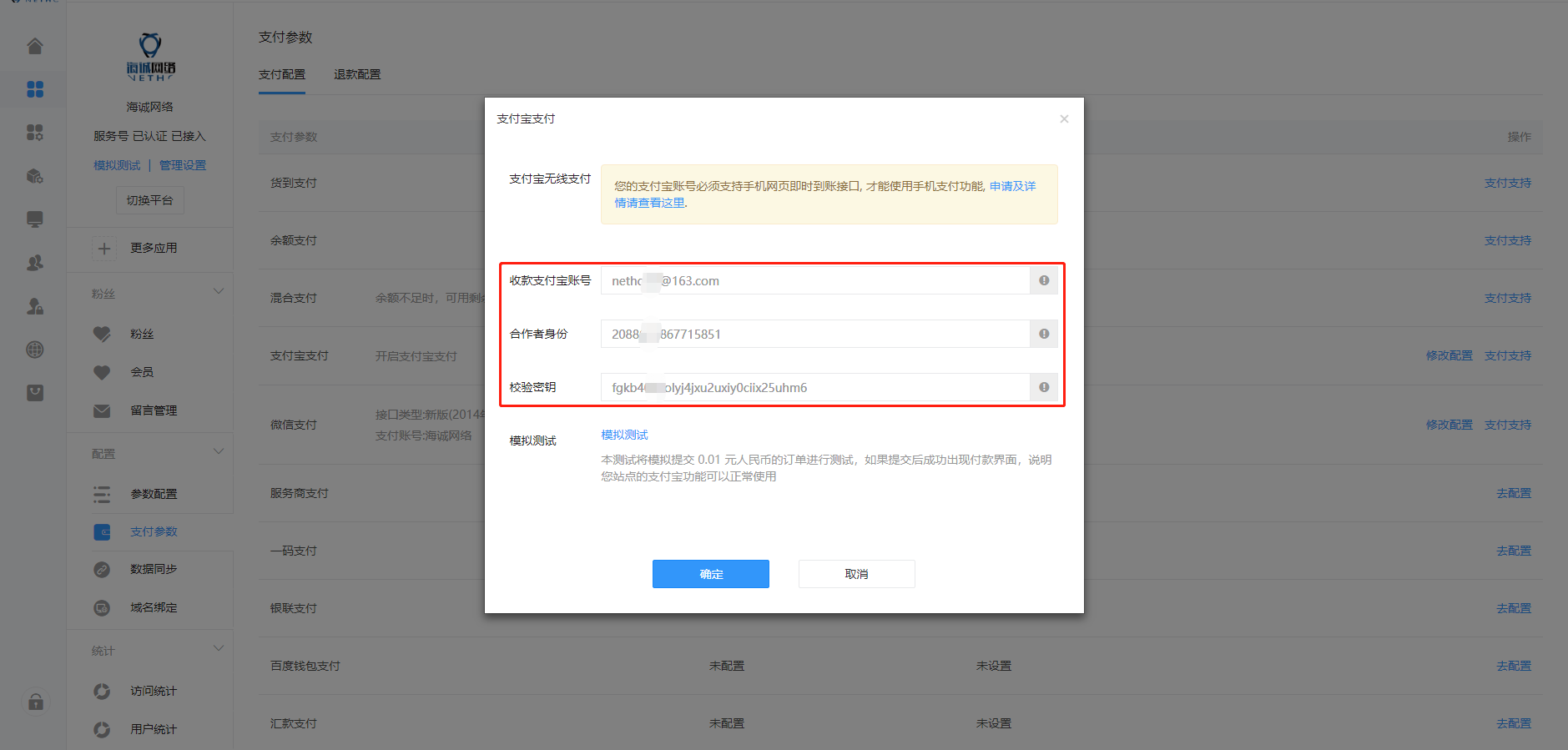Click 去配置 in 银联支付 row

point(1514,608)
